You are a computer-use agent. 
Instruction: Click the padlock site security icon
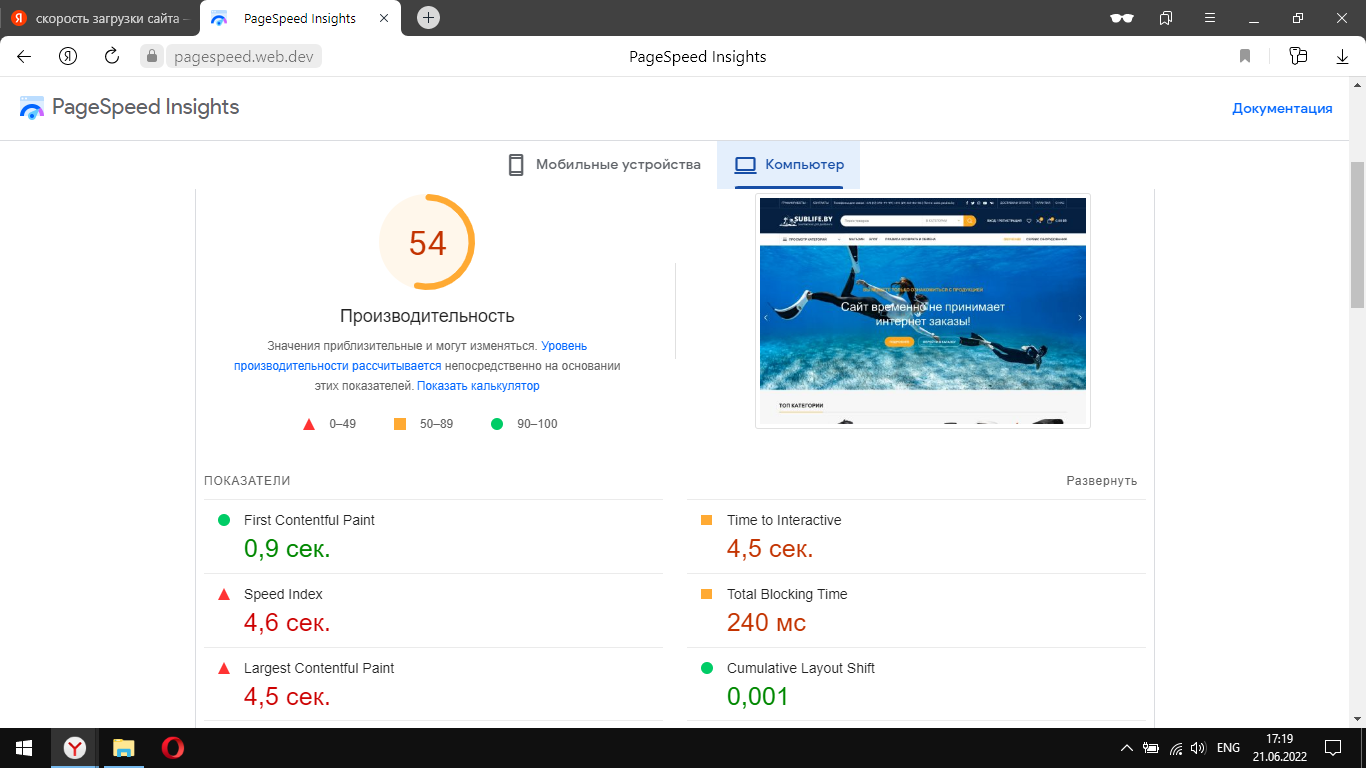click(x=152, y=57)
